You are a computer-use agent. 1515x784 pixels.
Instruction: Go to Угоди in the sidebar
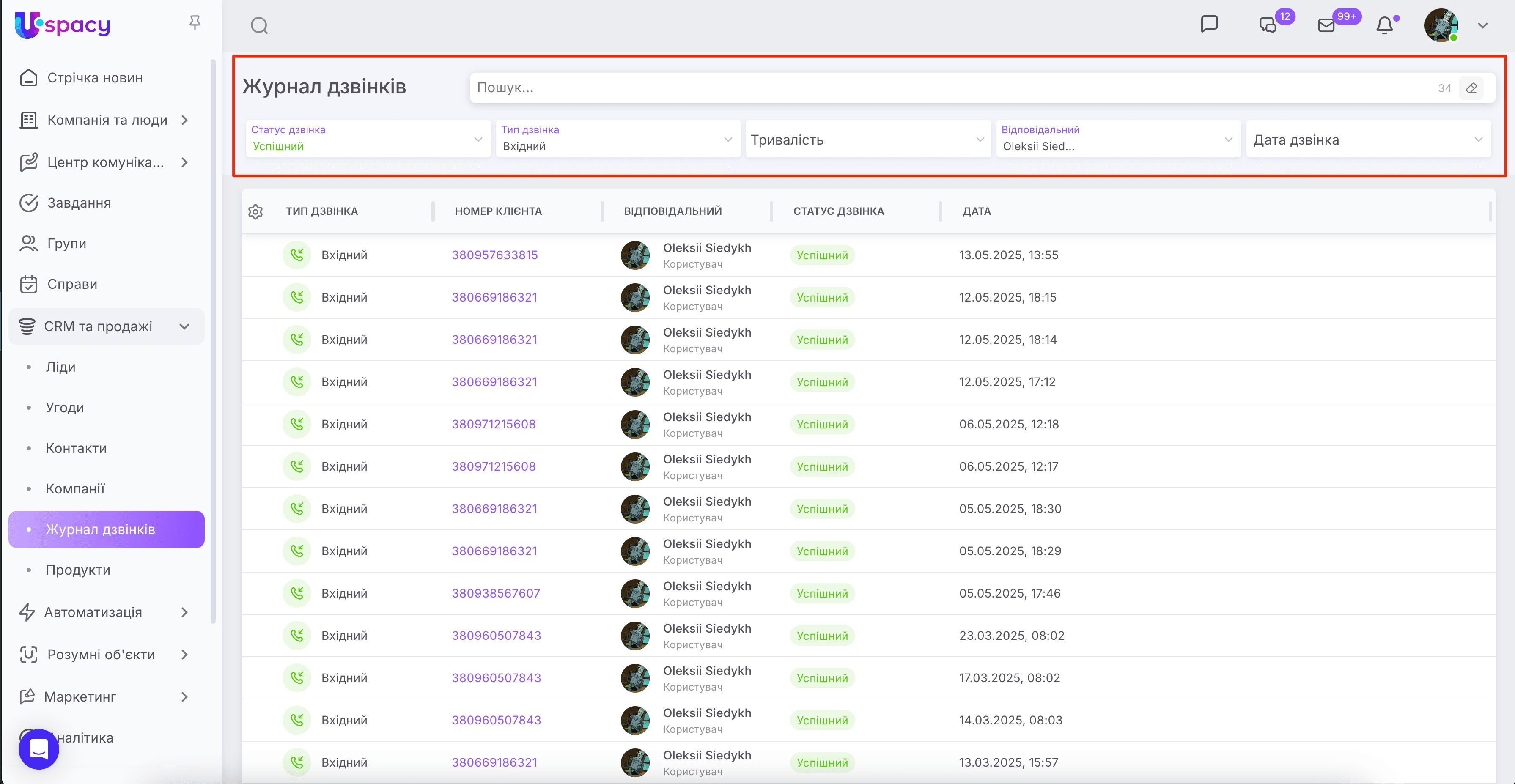tap(65, 408)
